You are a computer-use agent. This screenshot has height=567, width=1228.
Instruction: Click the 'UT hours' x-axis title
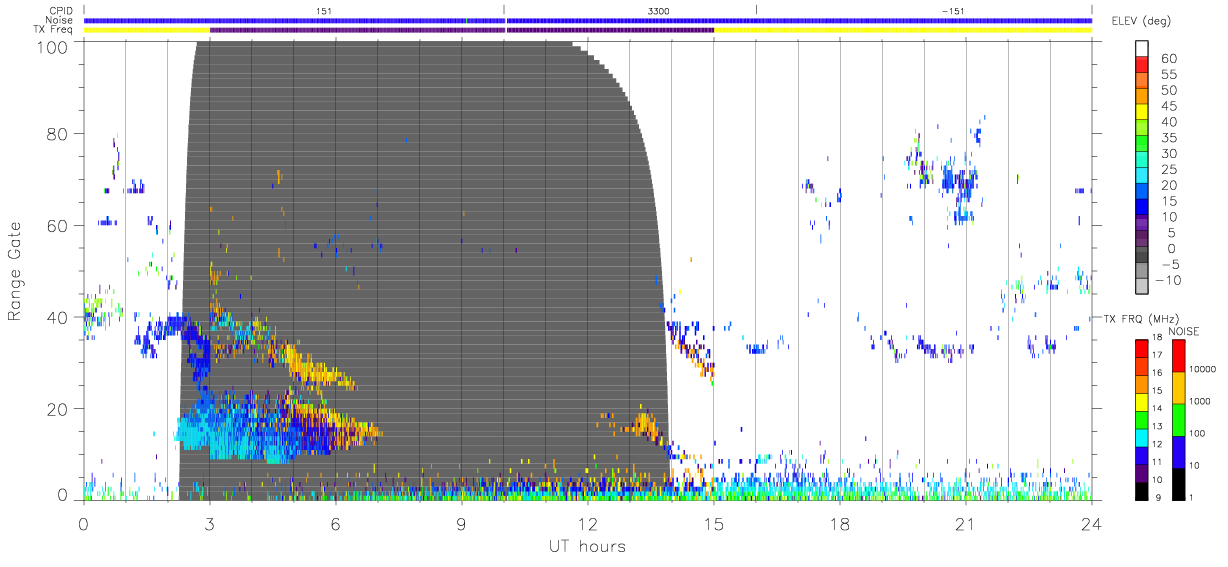pyautogui.click(x=587, y=546)
